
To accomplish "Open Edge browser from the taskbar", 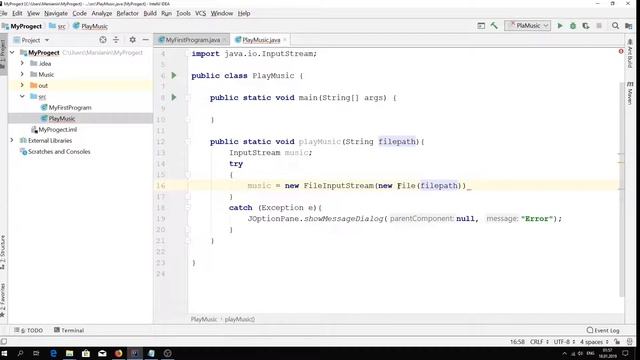I will pyautogui.click(x=53, y=353).
